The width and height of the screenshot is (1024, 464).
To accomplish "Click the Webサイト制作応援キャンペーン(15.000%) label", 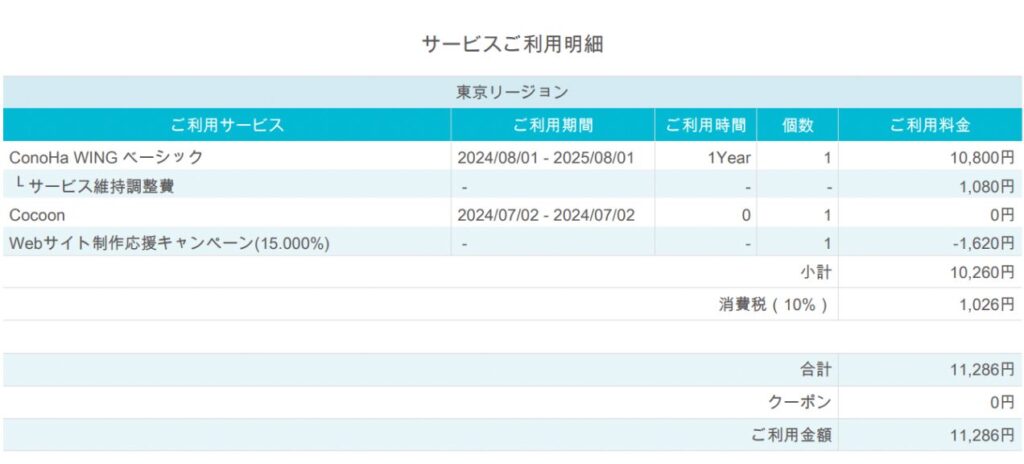I will pos(169,244).
